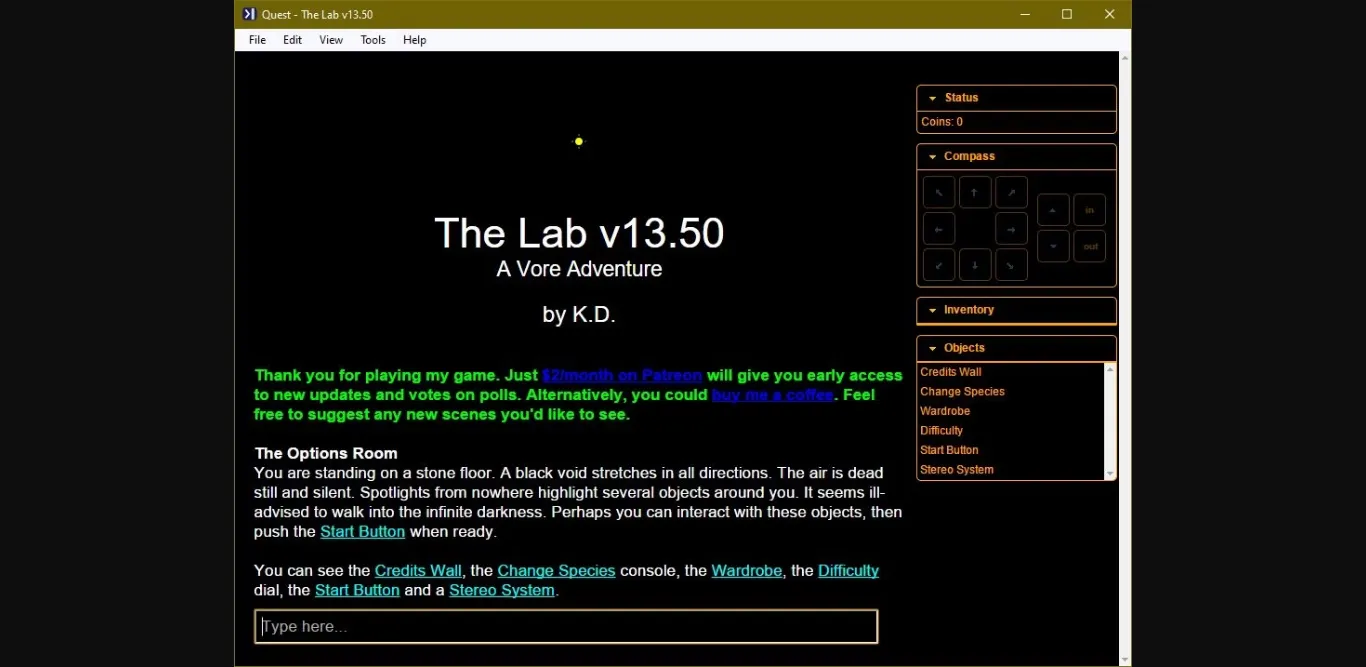Screen dimensions: 1366x667
Task: Click the south arrow on the Compass
Action: 974,264
